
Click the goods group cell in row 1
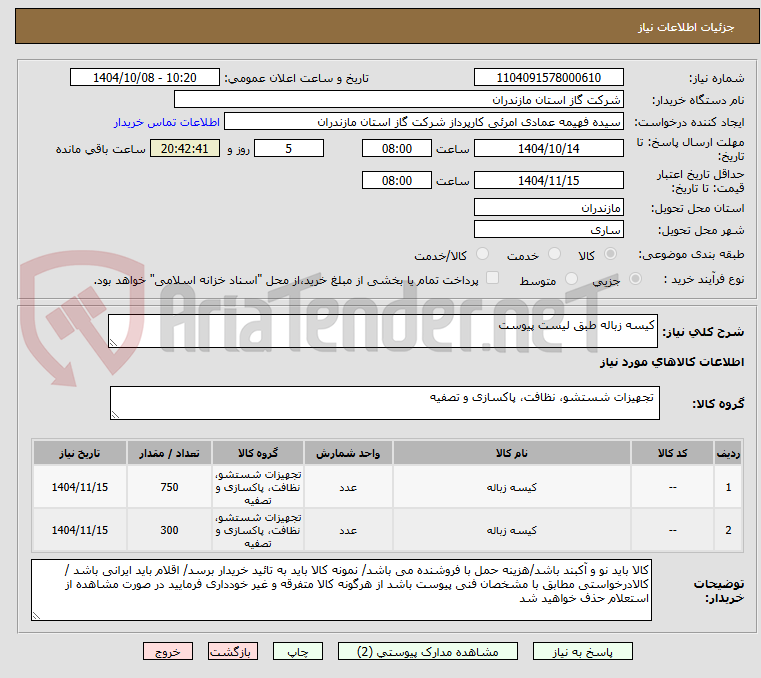[x=258, y=487]
